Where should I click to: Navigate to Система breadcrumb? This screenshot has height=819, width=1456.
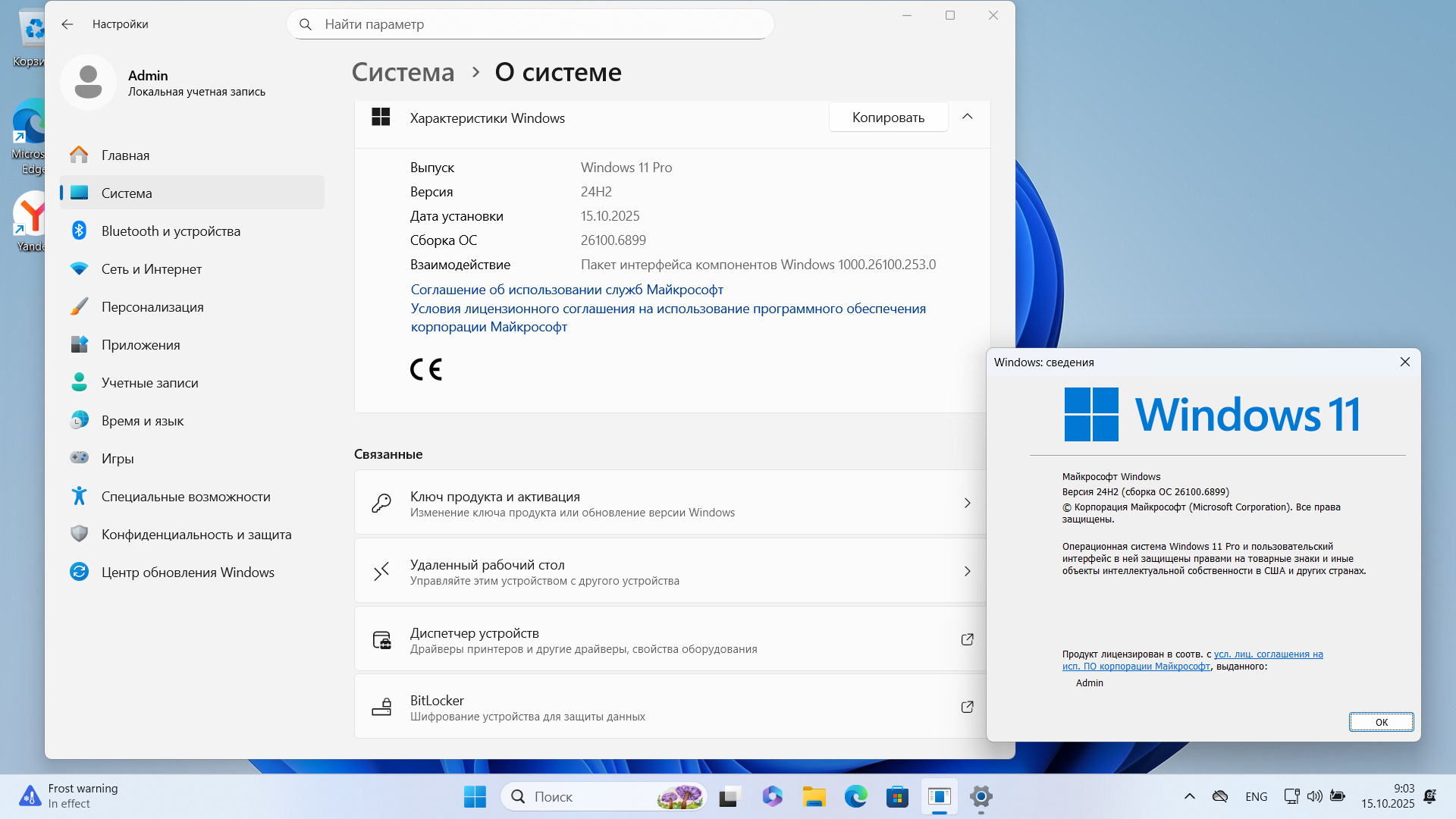(x=403, y=72)
